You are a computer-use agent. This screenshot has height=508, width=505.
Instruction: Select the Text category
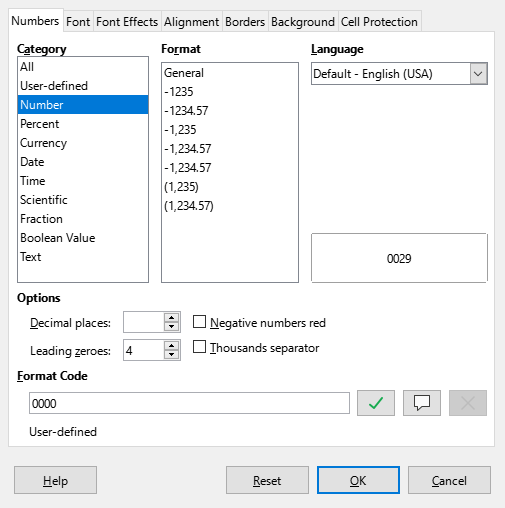click(83, 257)
